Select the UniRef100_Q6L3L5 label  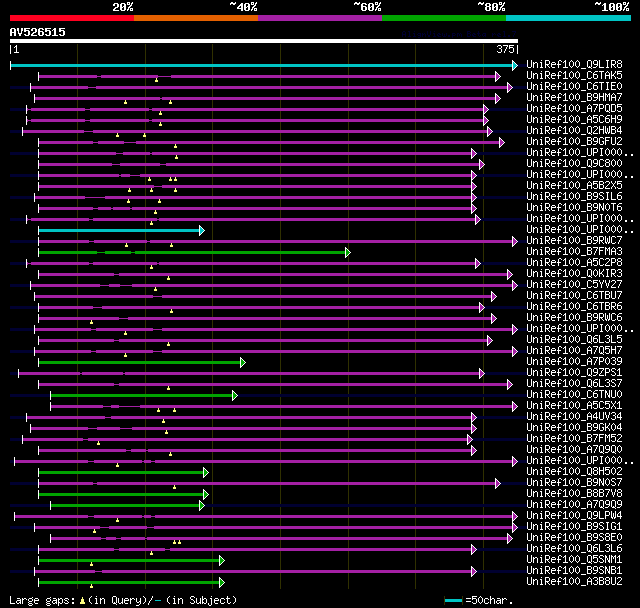(x=574, y=340)
